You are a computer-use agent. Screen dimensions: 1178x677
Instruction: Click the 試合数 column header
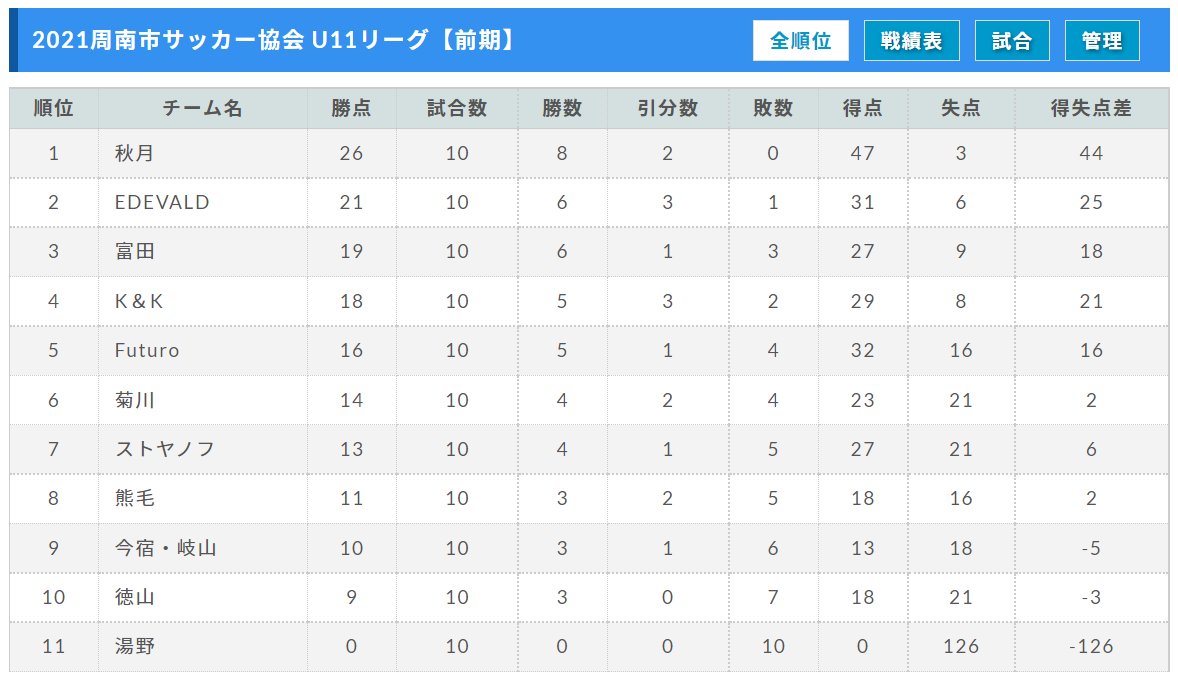coord(457,108)
